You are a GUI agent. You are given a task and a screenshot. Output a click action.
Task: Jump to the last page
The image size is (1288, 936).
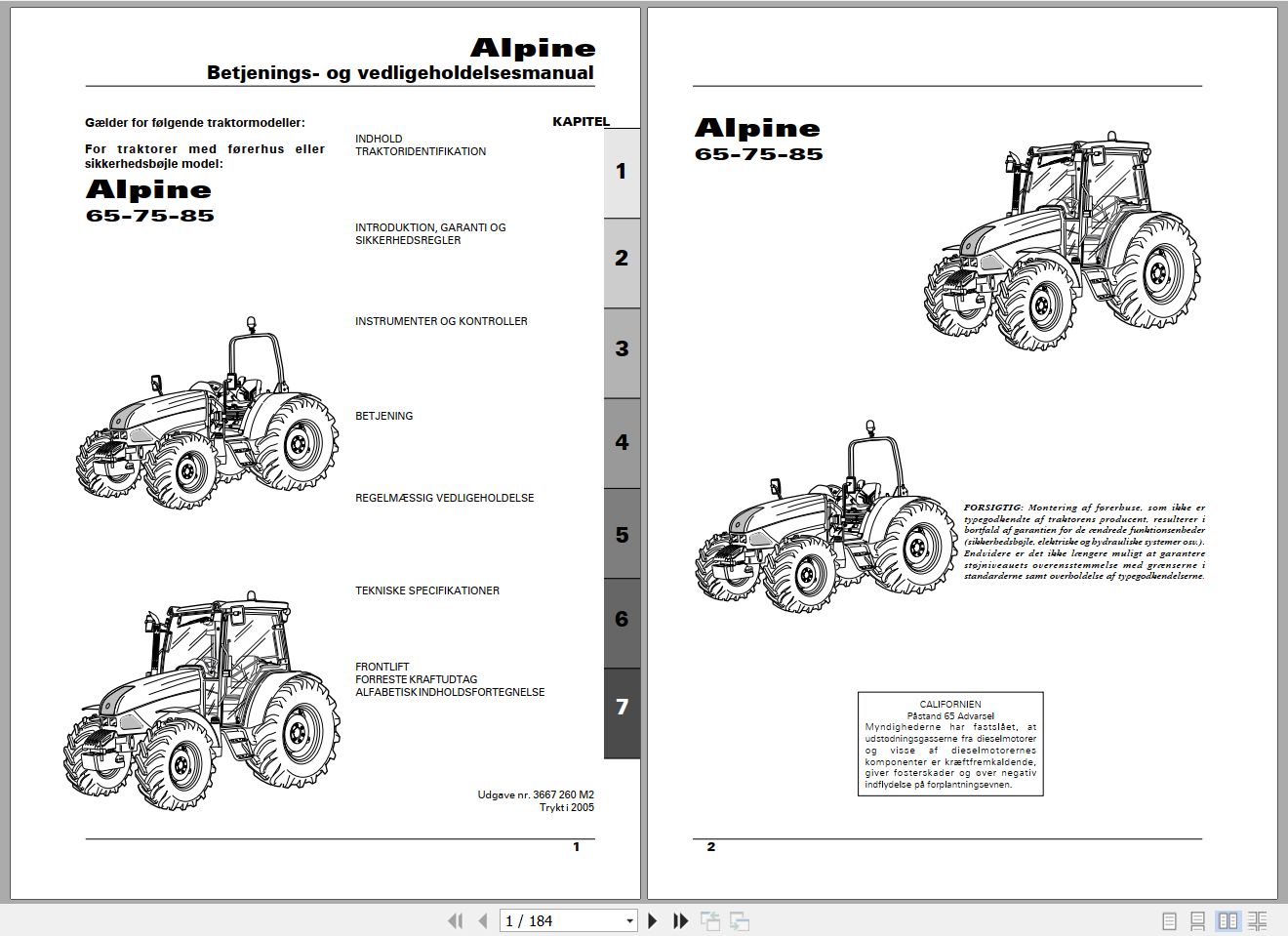point(681,920)
